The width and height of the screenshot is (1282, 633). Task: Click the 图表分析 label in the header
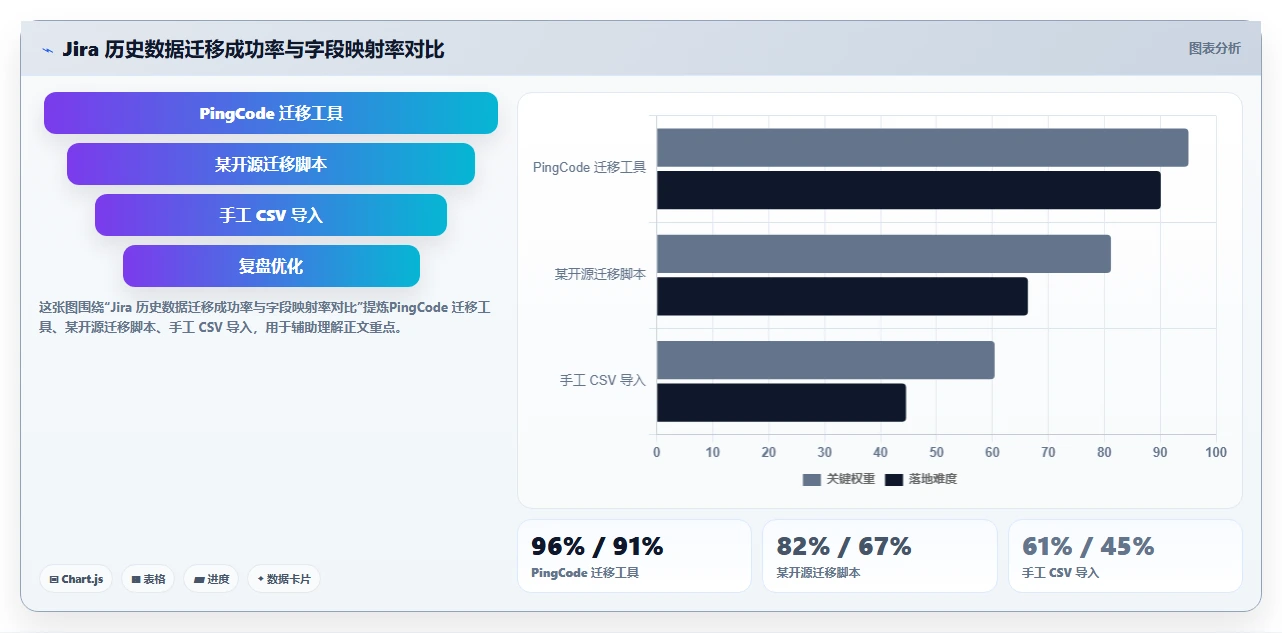click(1214, 49)
